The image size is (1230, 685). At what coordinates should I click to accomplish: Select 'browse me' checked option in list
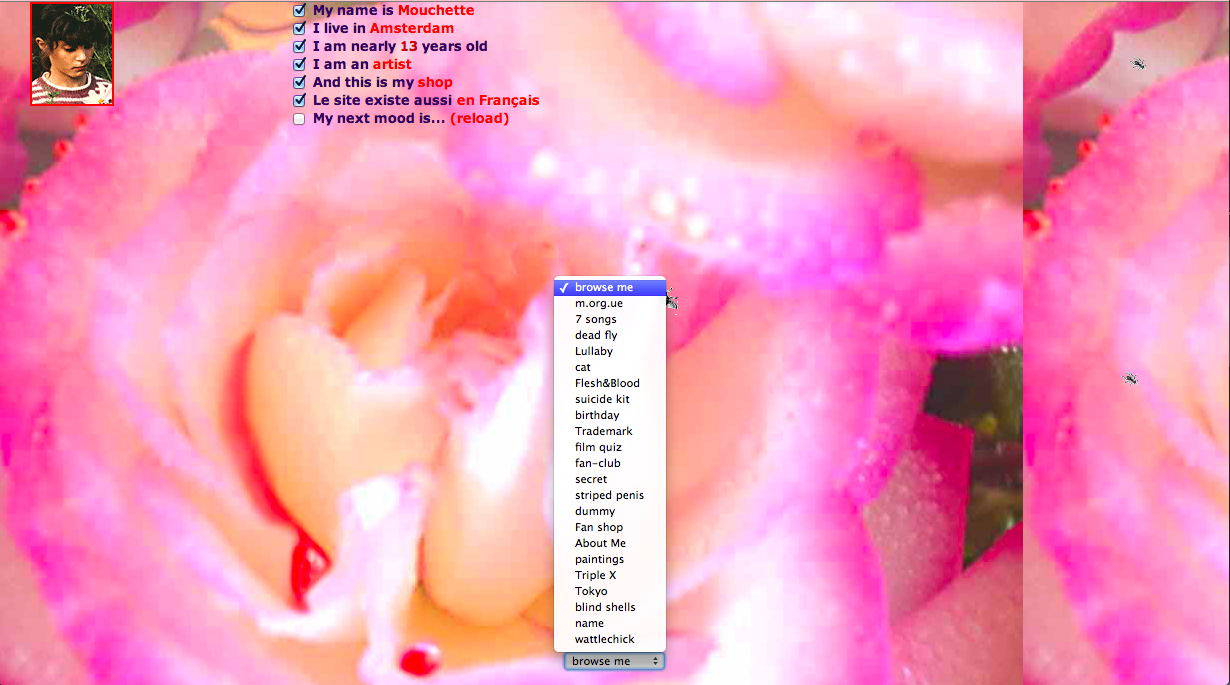[x=603, y=288]
